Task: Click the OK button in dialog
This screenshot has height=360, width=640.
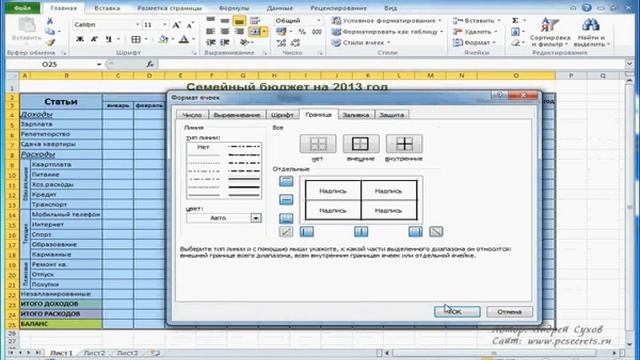Action: [457, 312]
